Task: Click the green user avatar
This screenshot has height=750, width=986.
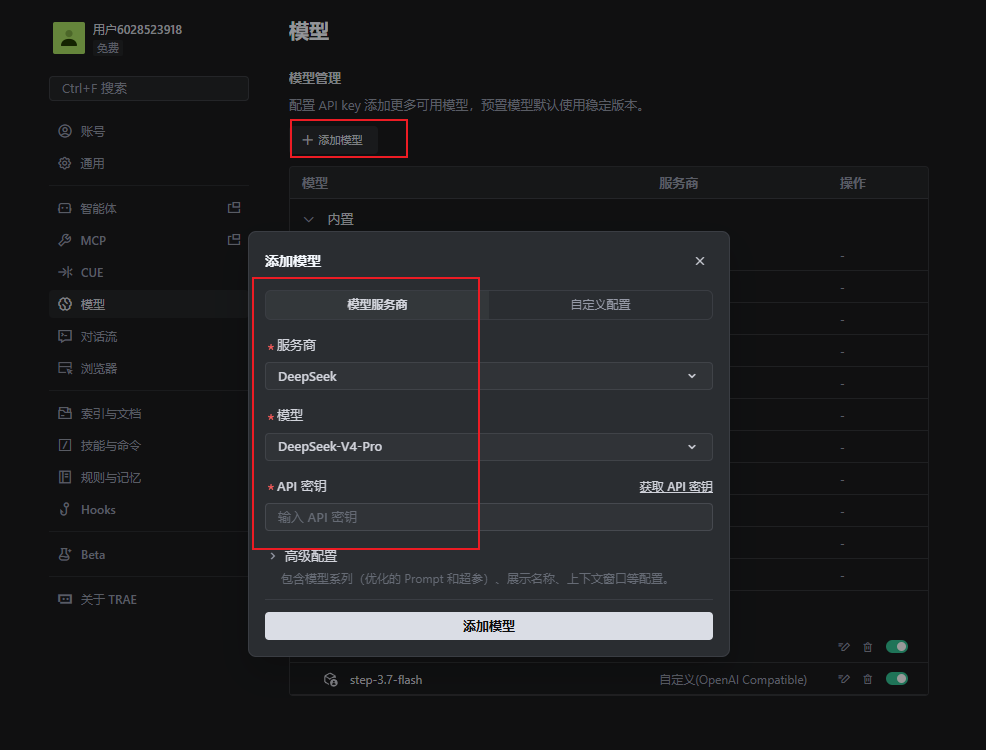Action: 69,38
